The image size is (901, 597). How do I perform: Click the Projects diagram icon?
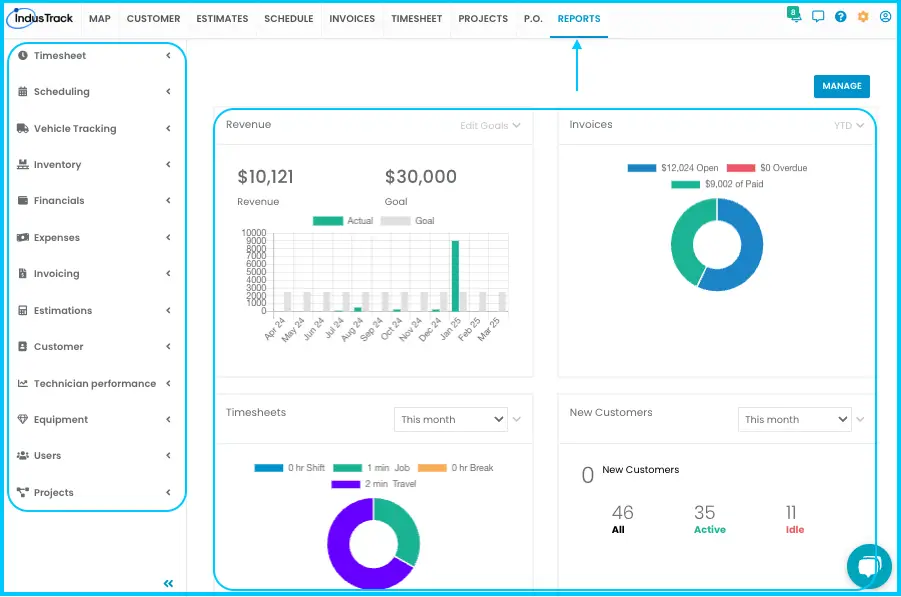pyautogui.click(x=22, y=492)
